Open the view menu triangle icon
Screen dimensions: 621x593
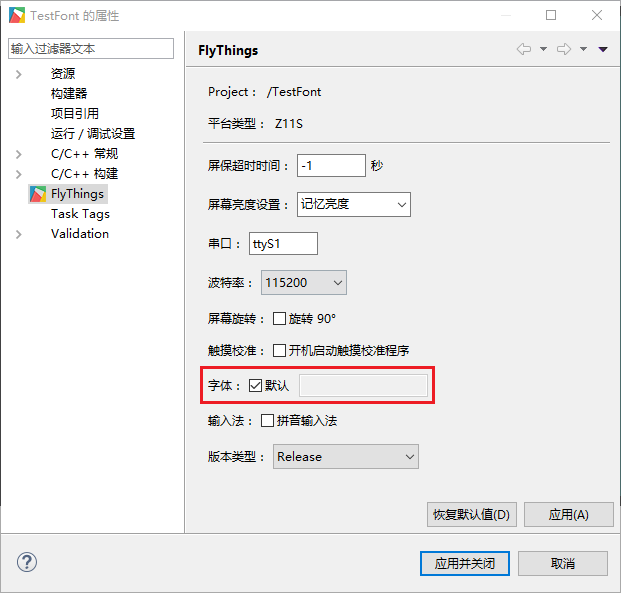pos(603,50)
